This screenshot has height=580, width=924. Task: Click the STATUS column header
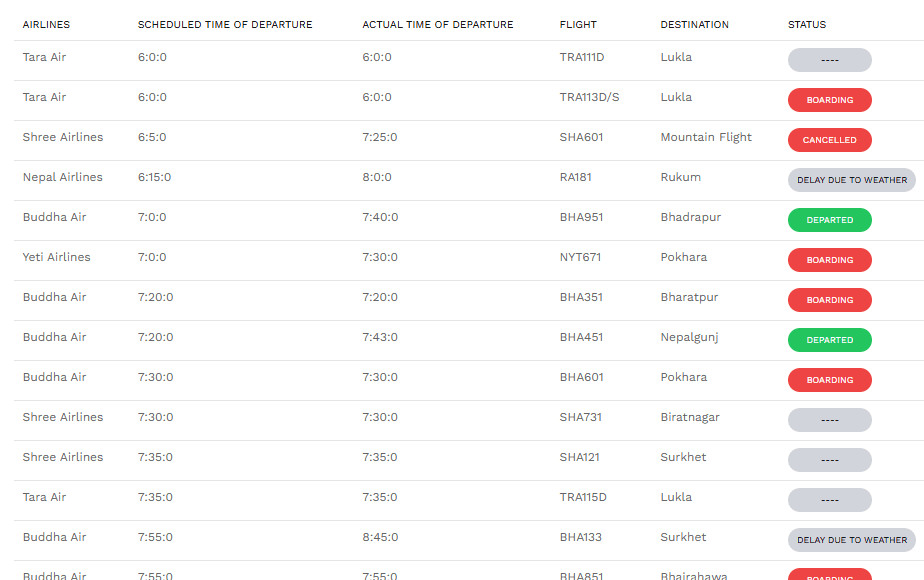click(x=807, y=25)
